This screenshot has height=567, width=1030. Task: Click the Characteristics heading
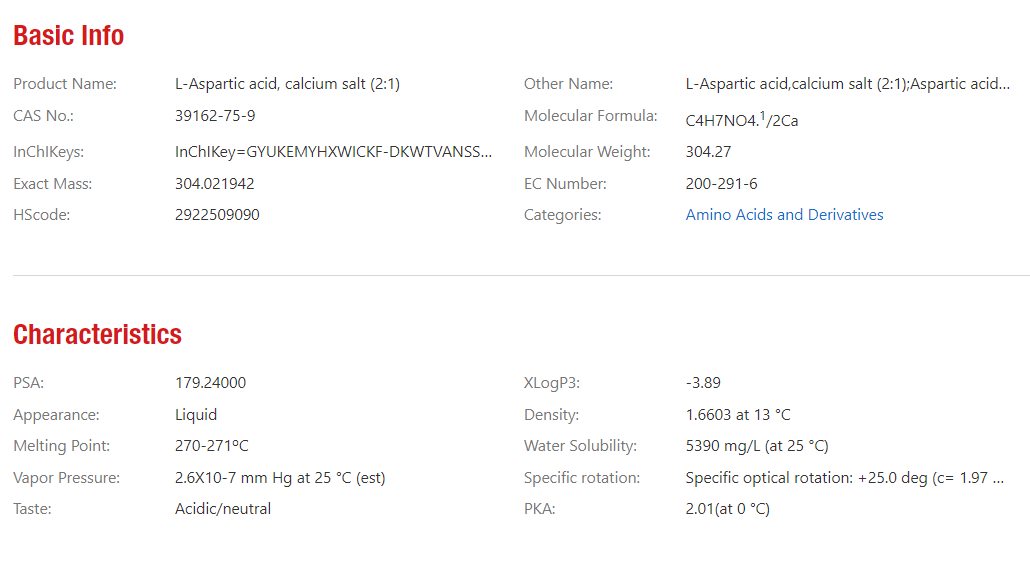pos(97,334)
